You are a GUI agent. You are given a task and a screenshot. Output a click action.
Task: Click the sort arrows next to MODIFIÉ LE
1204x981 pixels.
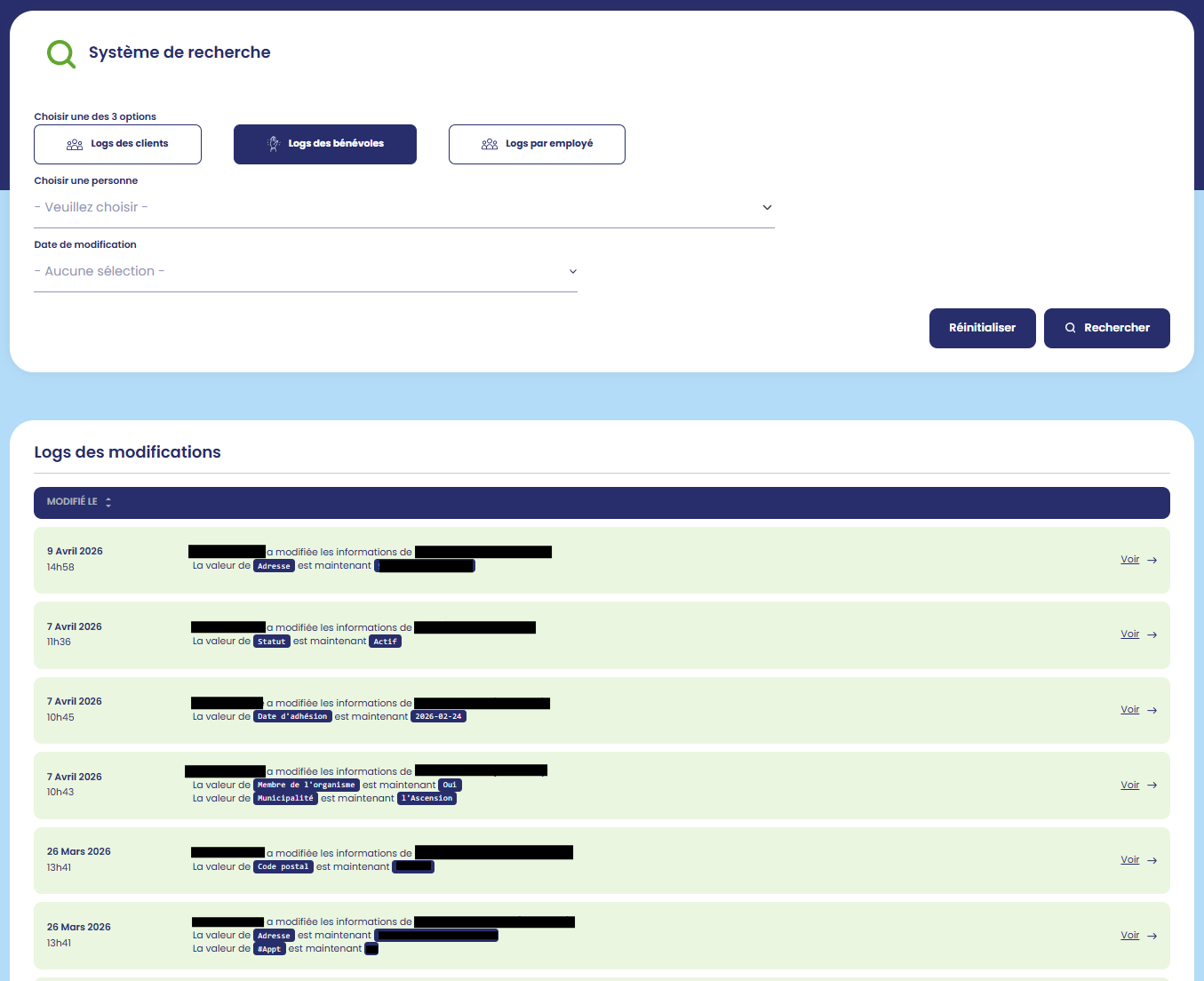tap(108, 502)
